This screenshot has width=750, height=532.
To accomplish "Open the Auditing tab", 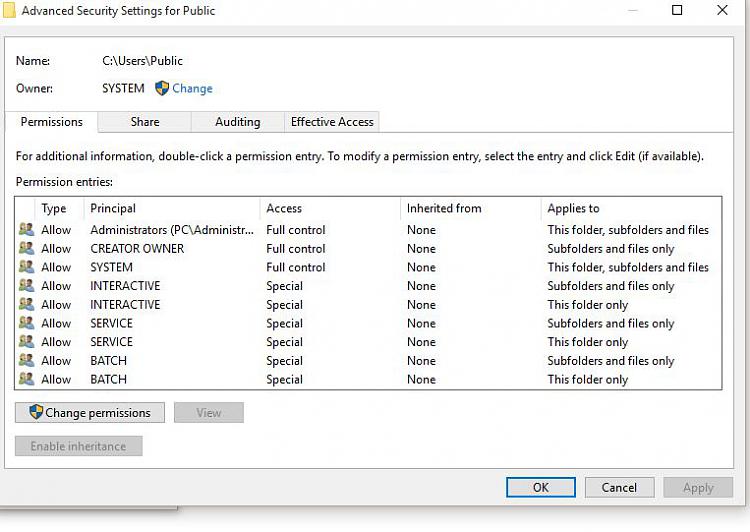I will click(238, 122).
